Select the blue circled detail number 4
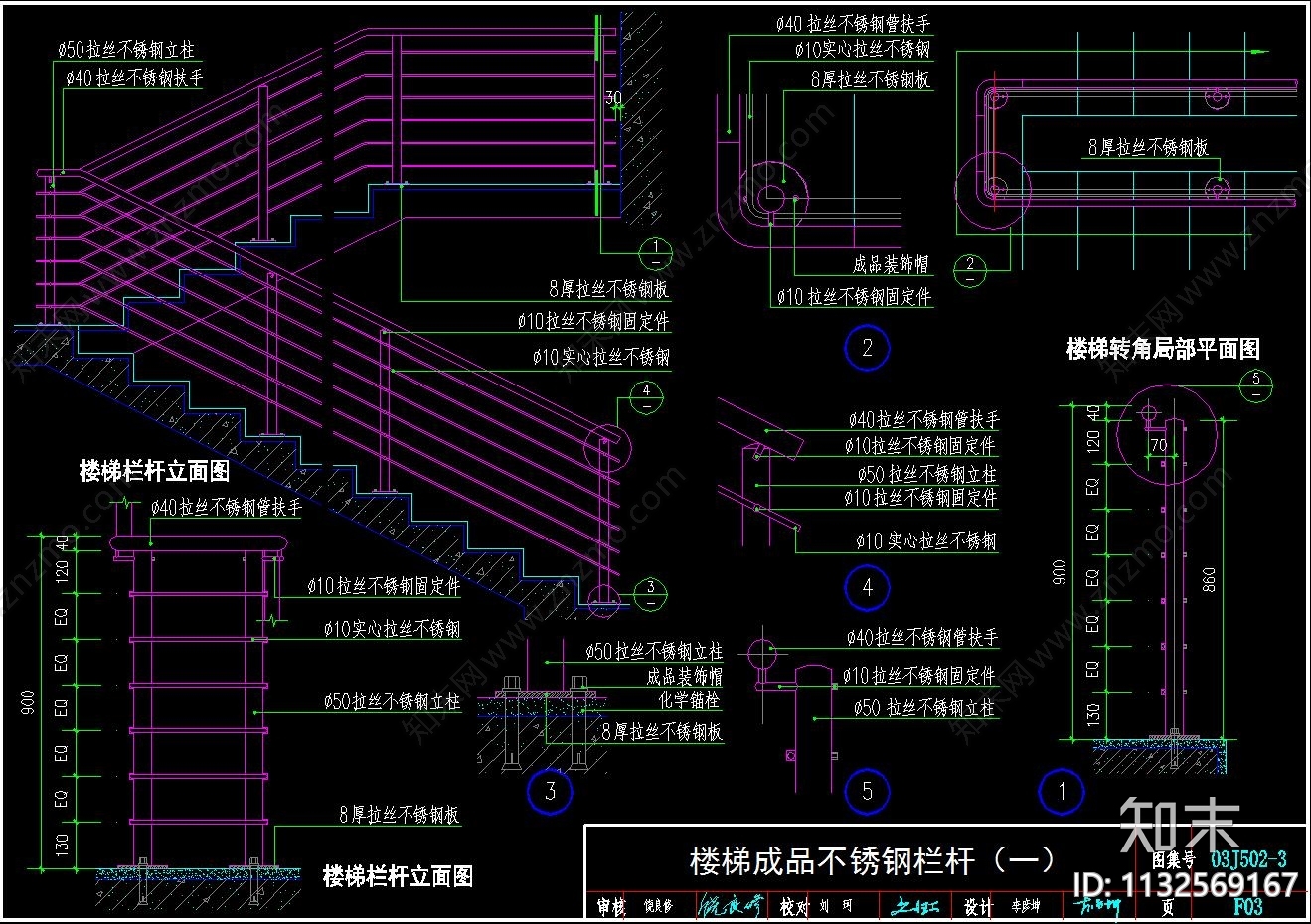The image size is (1311, 924). 868,587
